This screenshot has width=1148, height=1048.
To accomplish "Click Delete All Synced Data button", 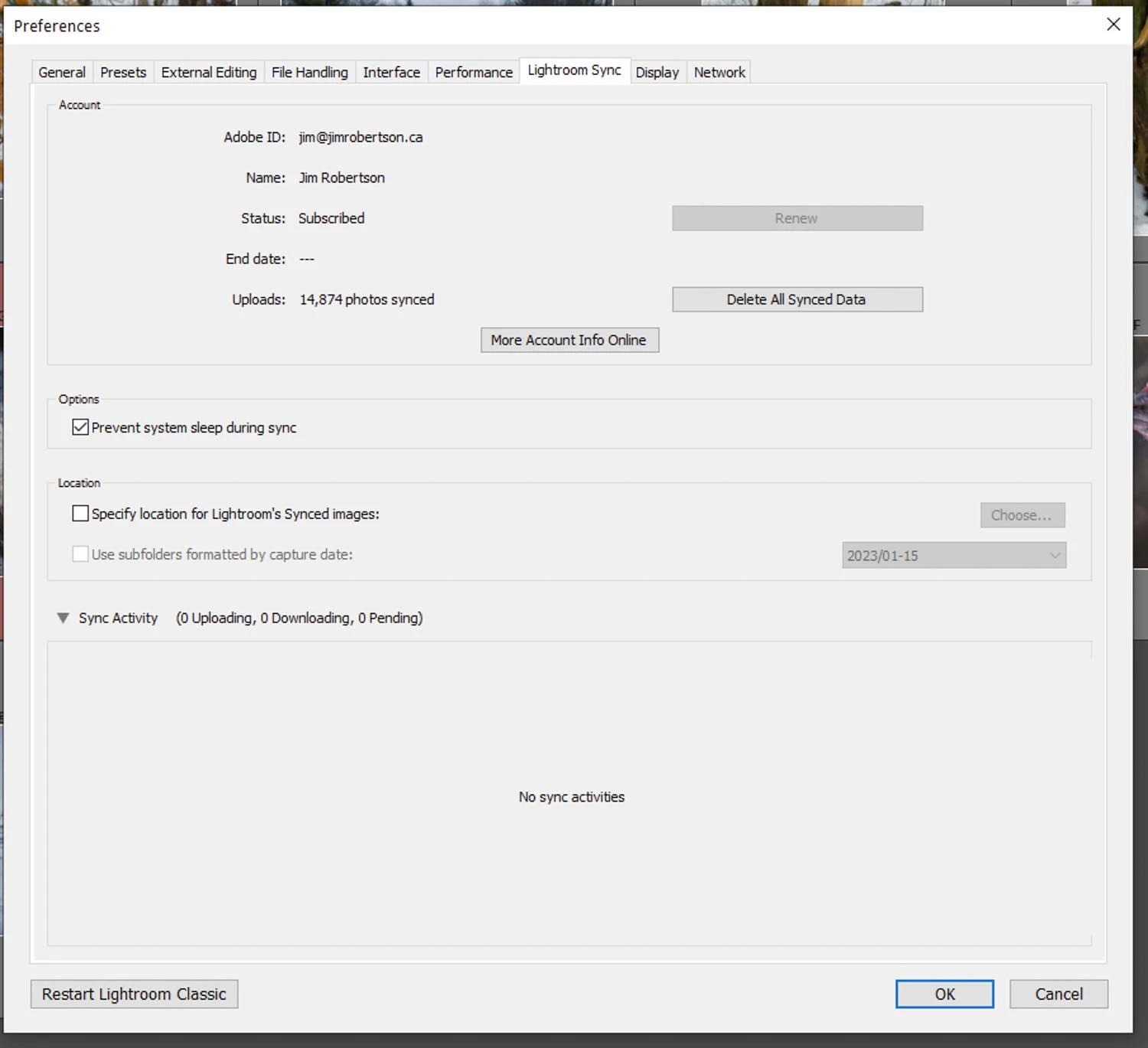I will click(x=797, y=299).
